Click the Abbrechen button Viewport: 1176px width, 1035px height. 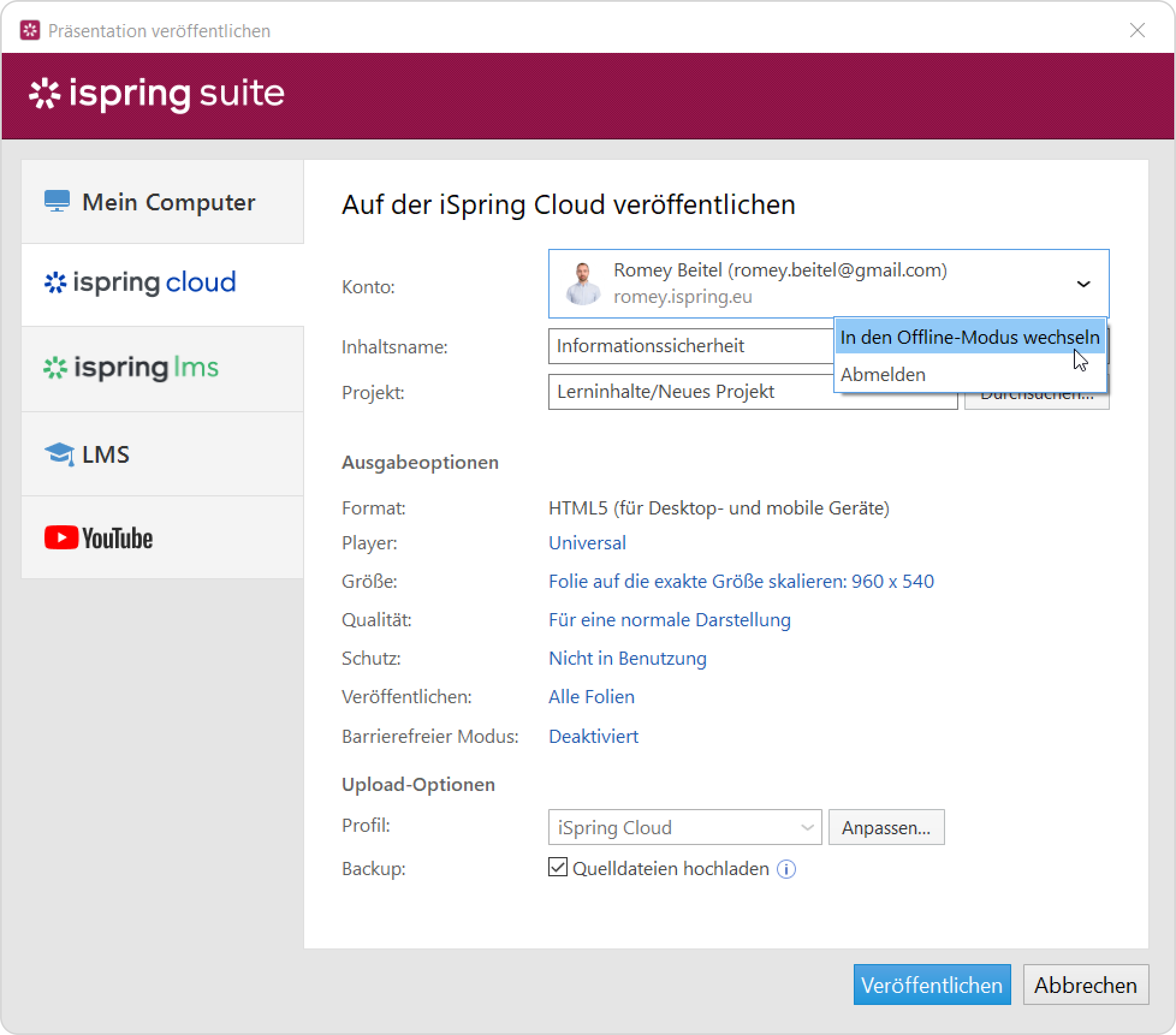(x=1085, y=985)
